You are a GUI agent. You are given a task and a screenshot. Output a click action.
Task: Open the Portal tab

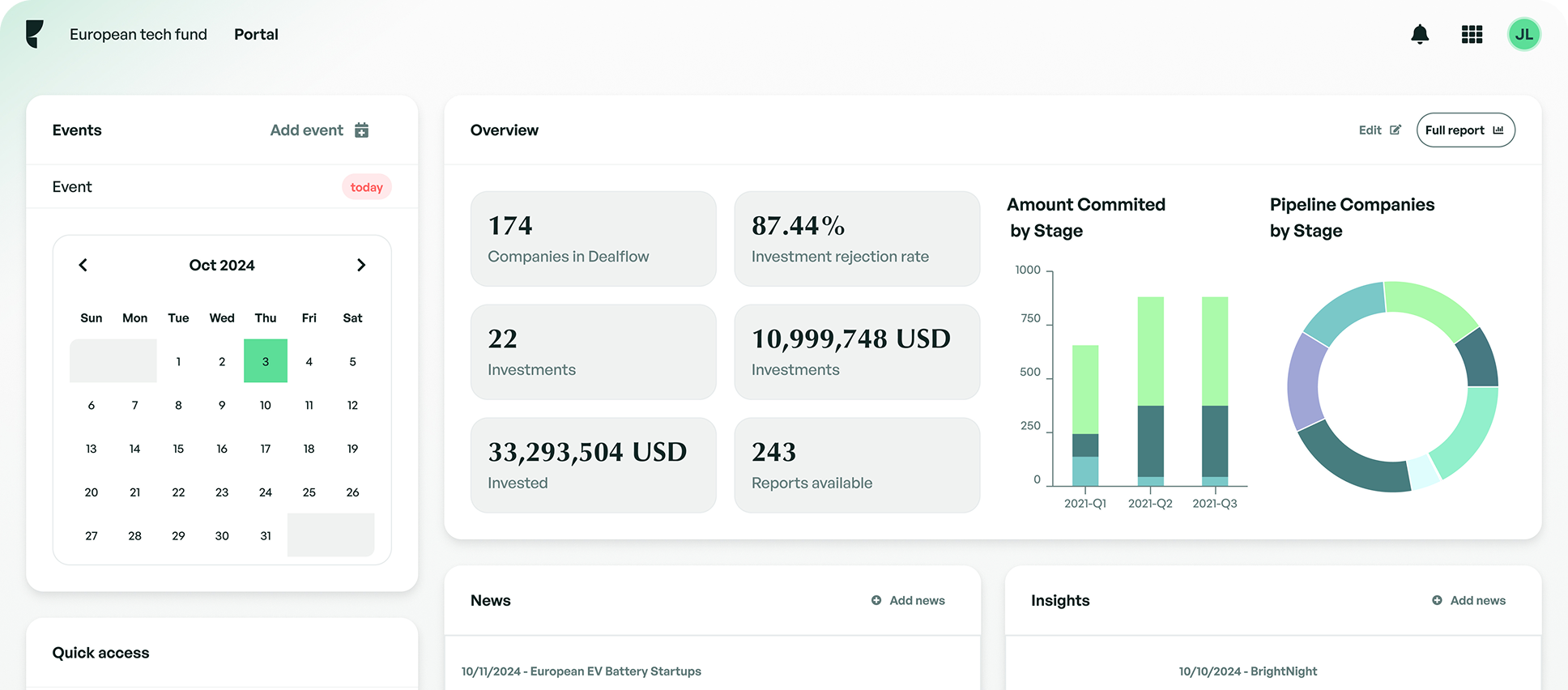pos(256,34)
